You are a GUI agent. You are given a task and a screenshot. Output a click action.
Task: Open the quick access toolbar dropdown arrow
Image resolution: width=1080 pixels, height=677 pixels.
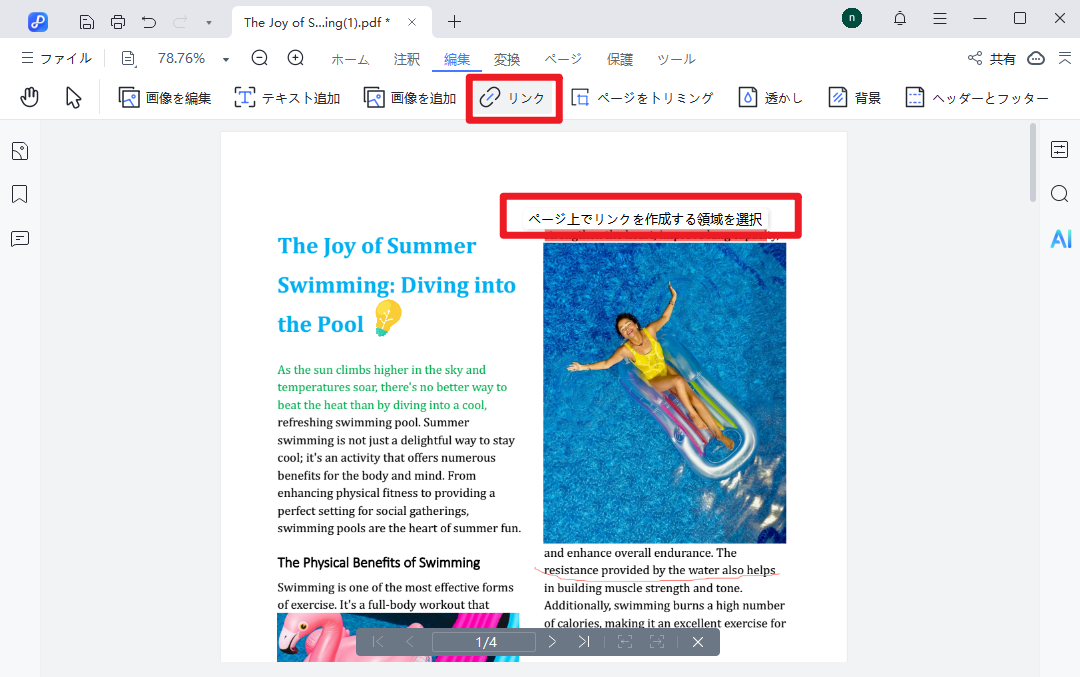[209, 23]
